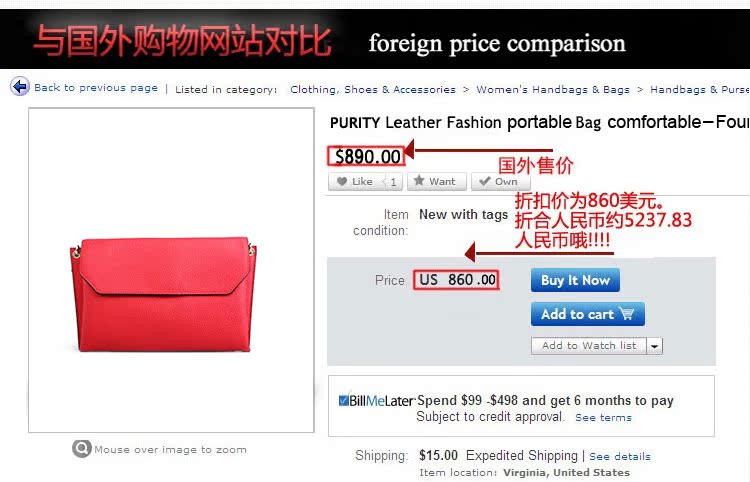Click the US 860.00 price field
Screen dimensions: 750x482
pyautogui.click(x=456, y=280)
